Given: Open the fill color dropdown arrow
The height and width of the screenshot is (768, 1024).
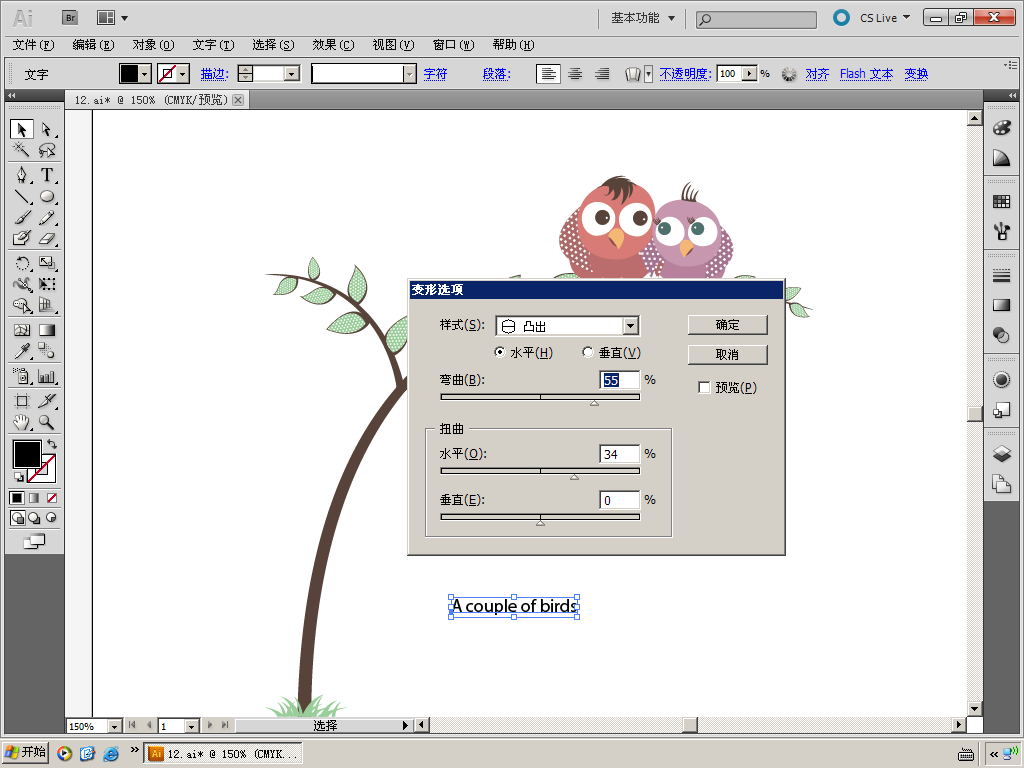Looking at the screenshot, I should 145,74.
